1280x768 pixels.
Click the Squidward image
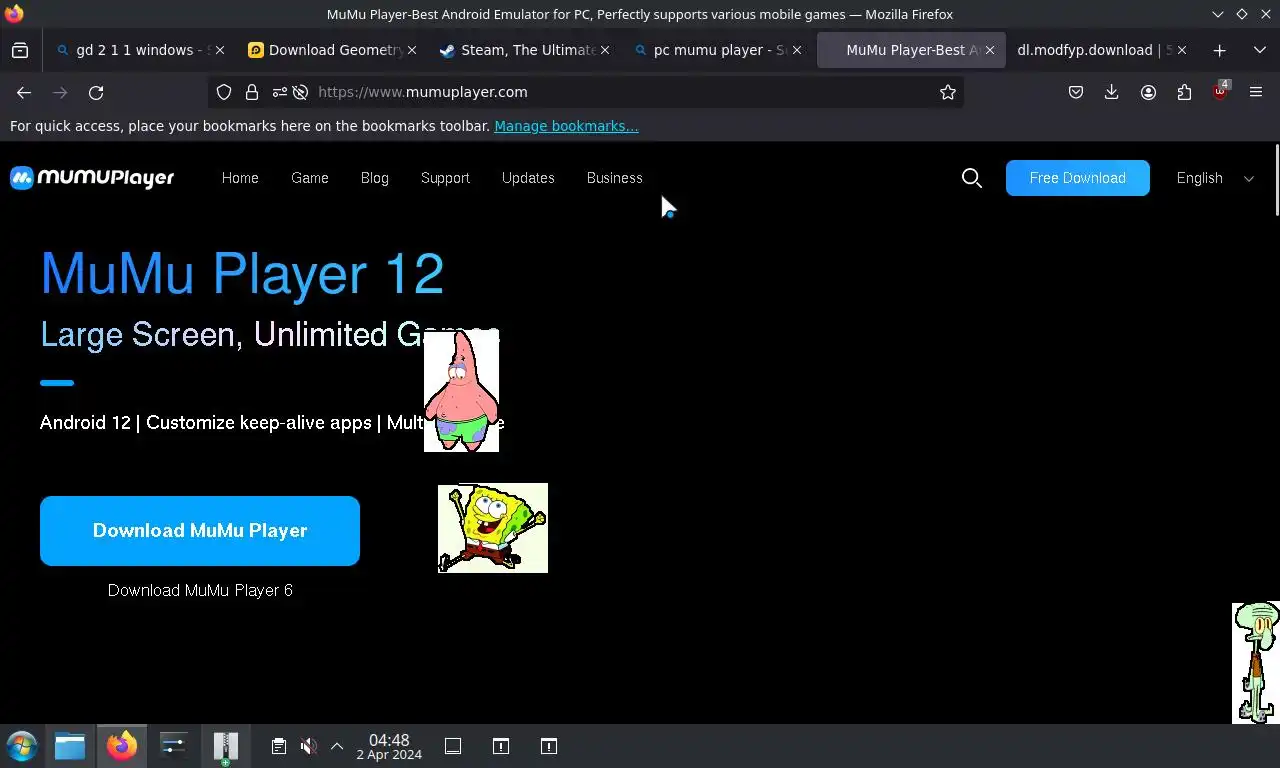(1256, 662)
